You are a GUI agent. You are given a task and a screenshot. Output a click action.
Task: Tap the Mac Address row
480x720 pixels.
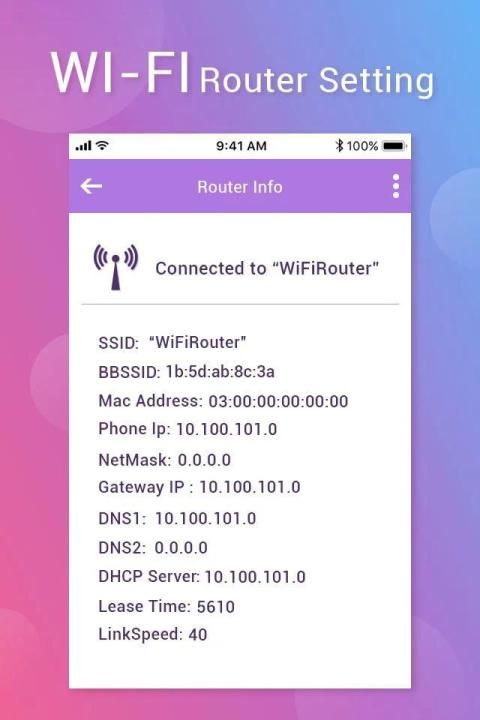(x=223, y=401)
